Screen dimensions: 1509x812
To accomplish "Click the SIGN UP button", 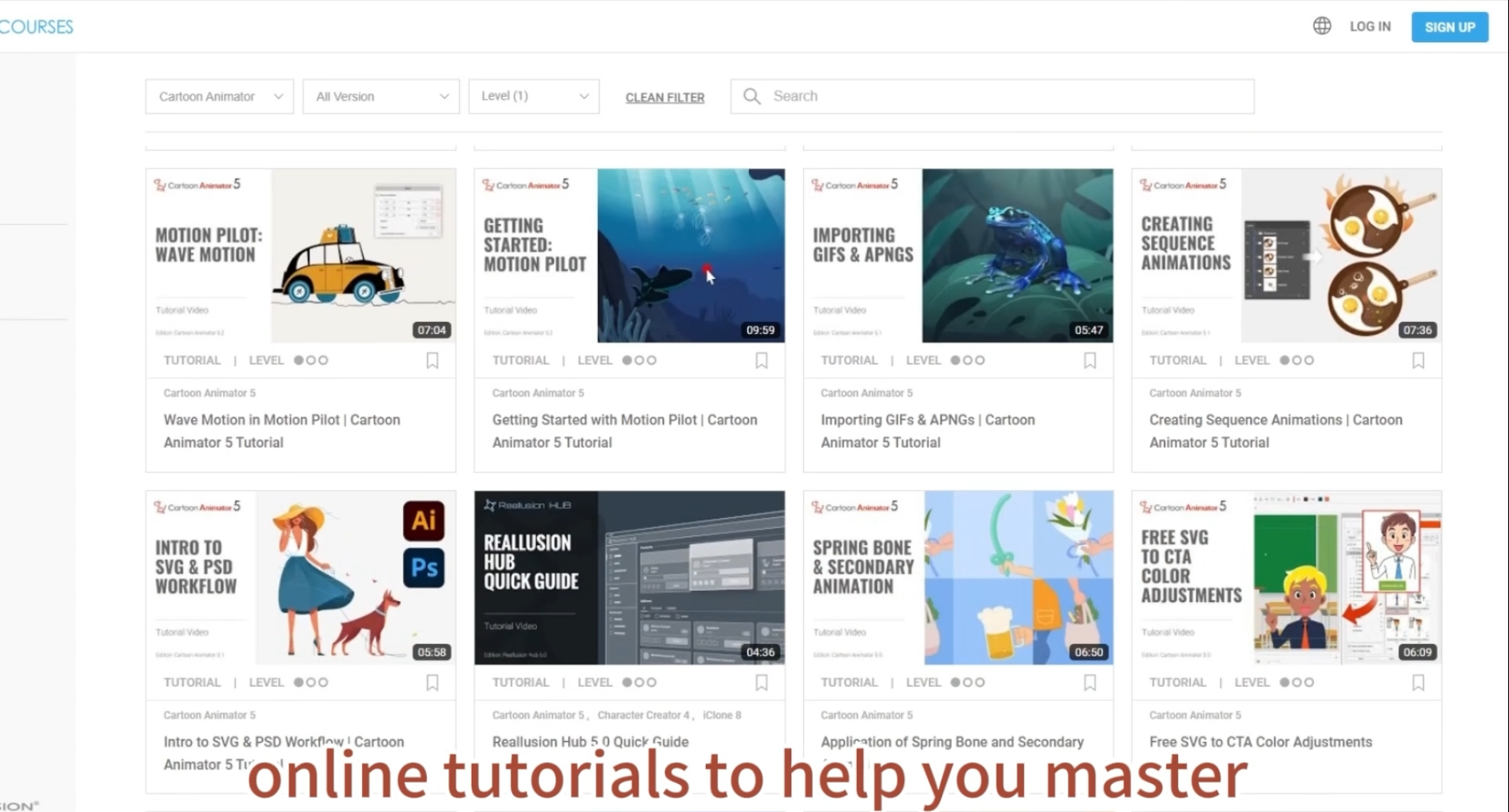I will [x=1450, y=26].
